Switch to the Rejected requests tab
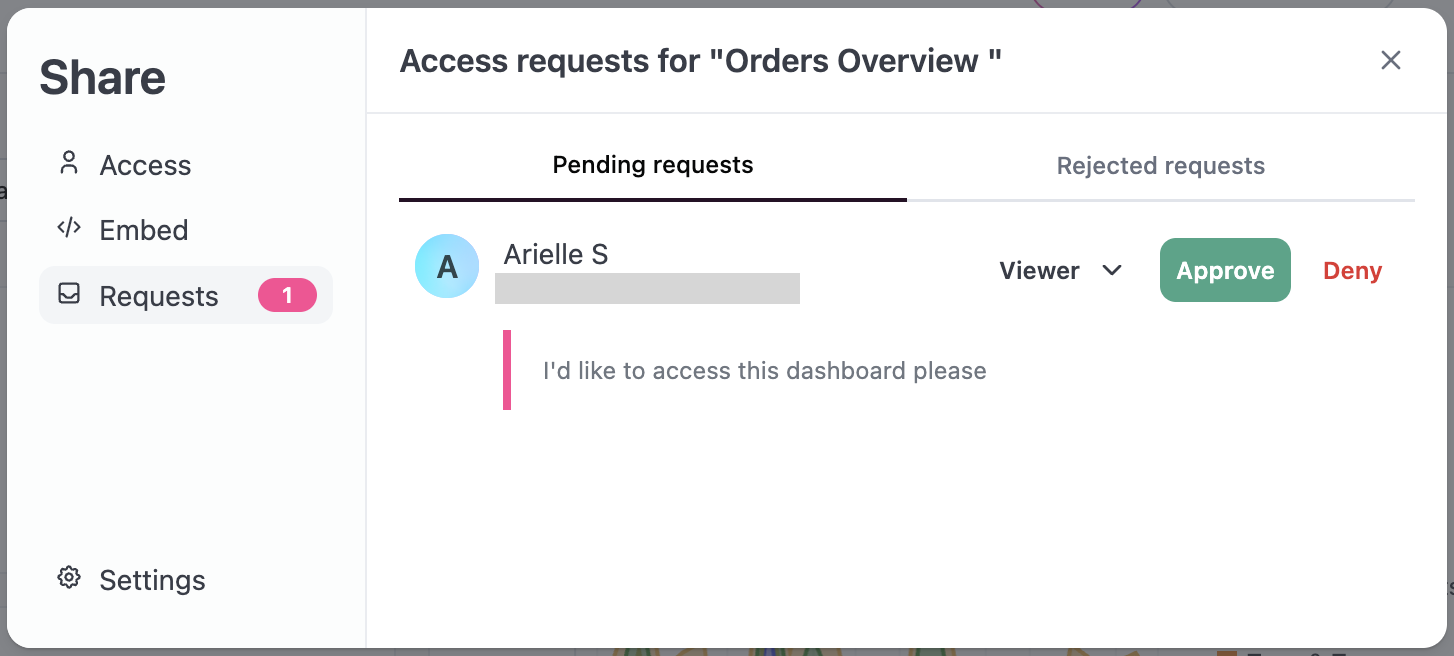 pyautogui.click(x=1161, y=165)
